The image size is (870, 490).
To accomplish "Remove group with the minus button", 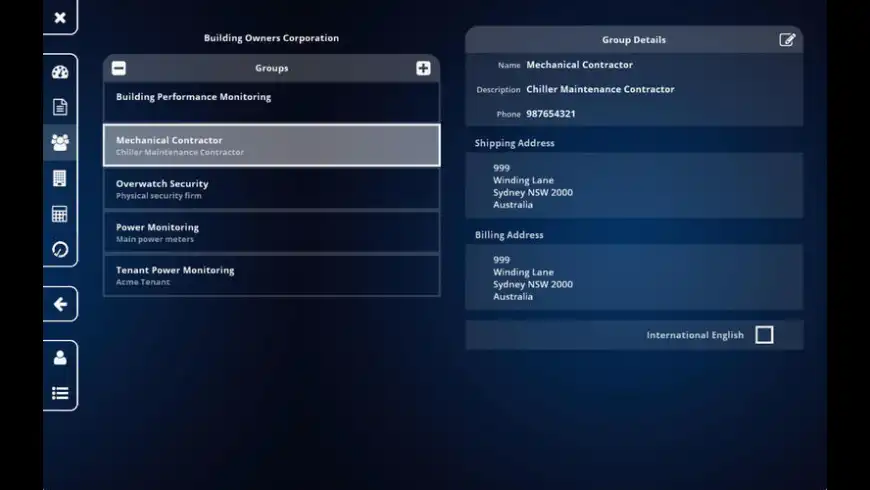I will 119,68.
